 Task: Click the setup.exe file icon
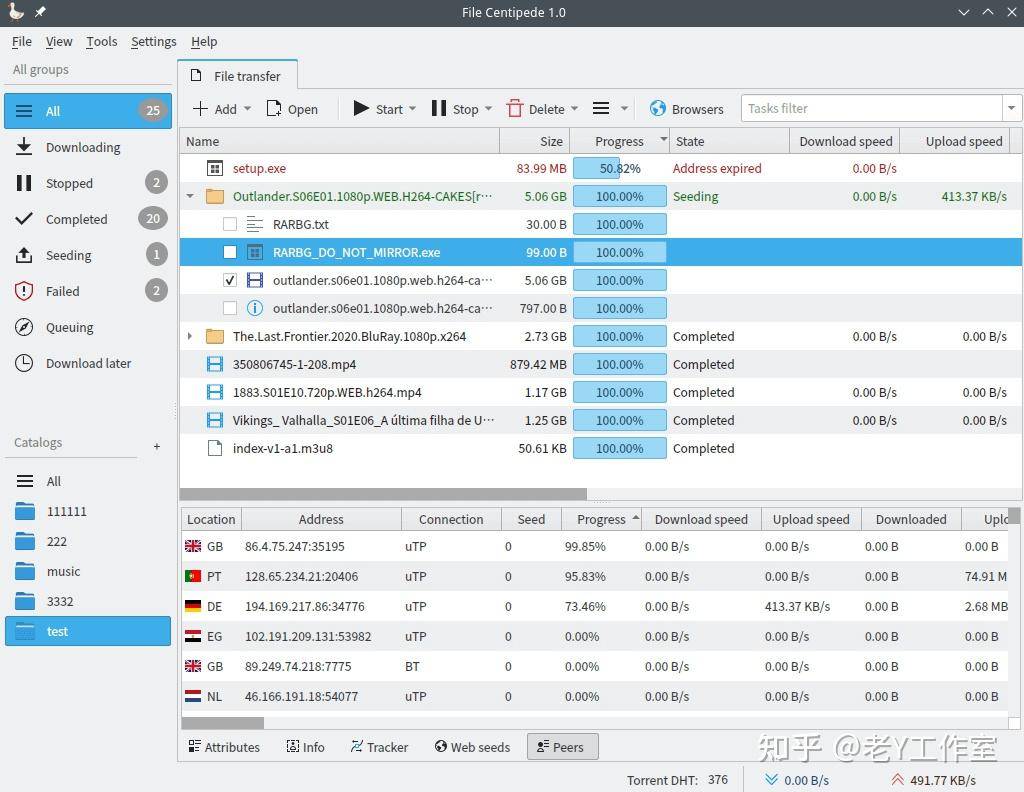point(215,168)
